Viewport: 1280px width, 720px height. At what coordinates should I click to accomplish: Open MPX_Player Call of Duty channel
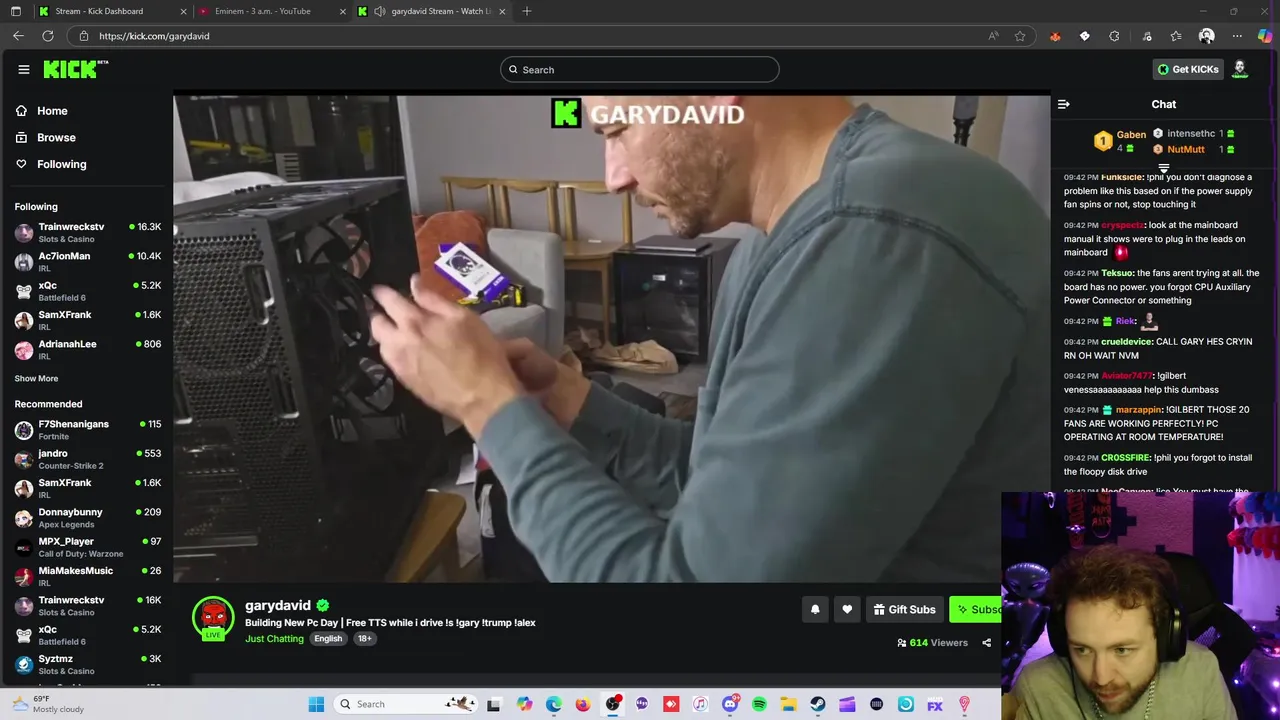pyautogui.click(x=88, y=547)
